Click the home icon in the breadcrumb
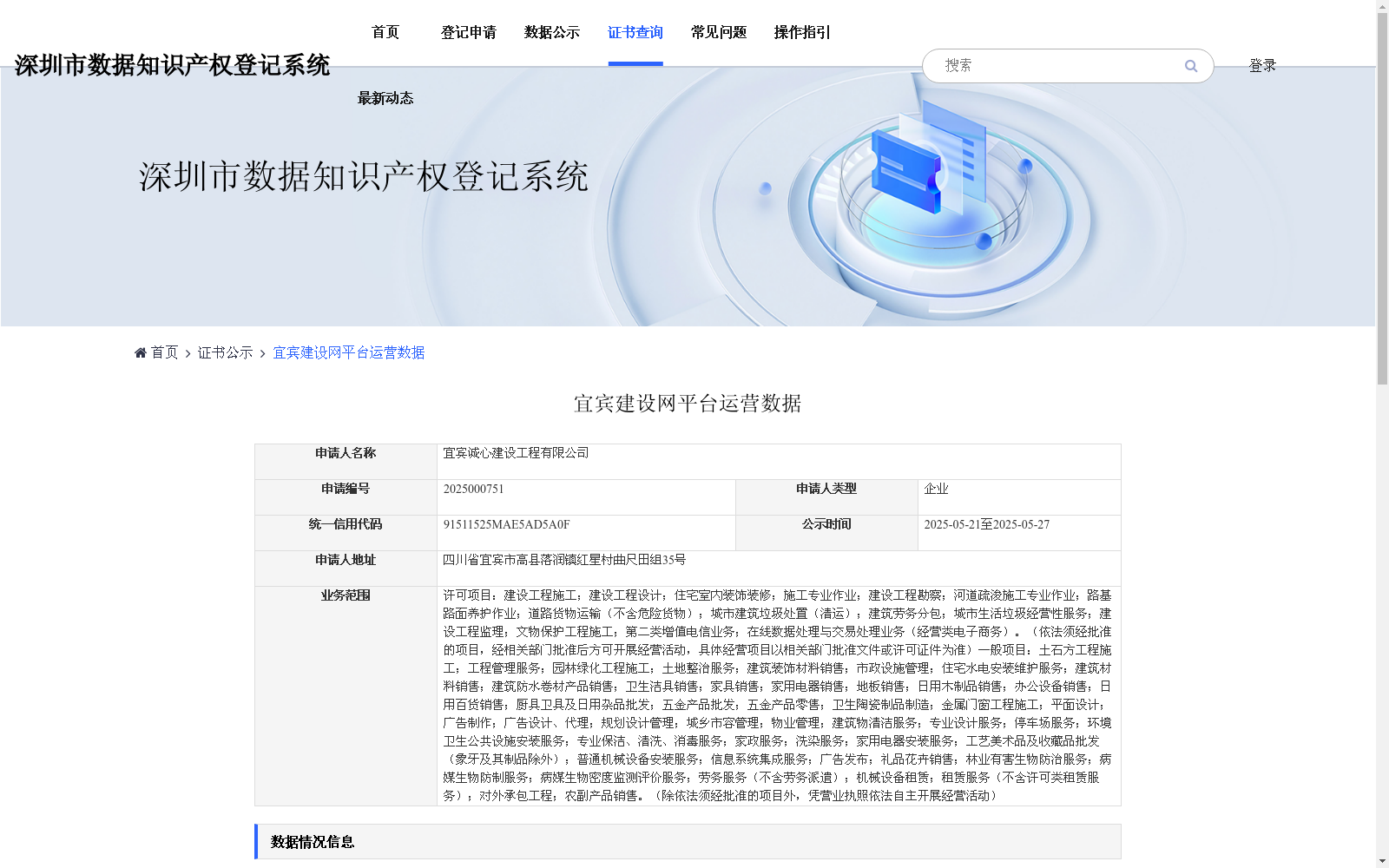 [141, 352]
